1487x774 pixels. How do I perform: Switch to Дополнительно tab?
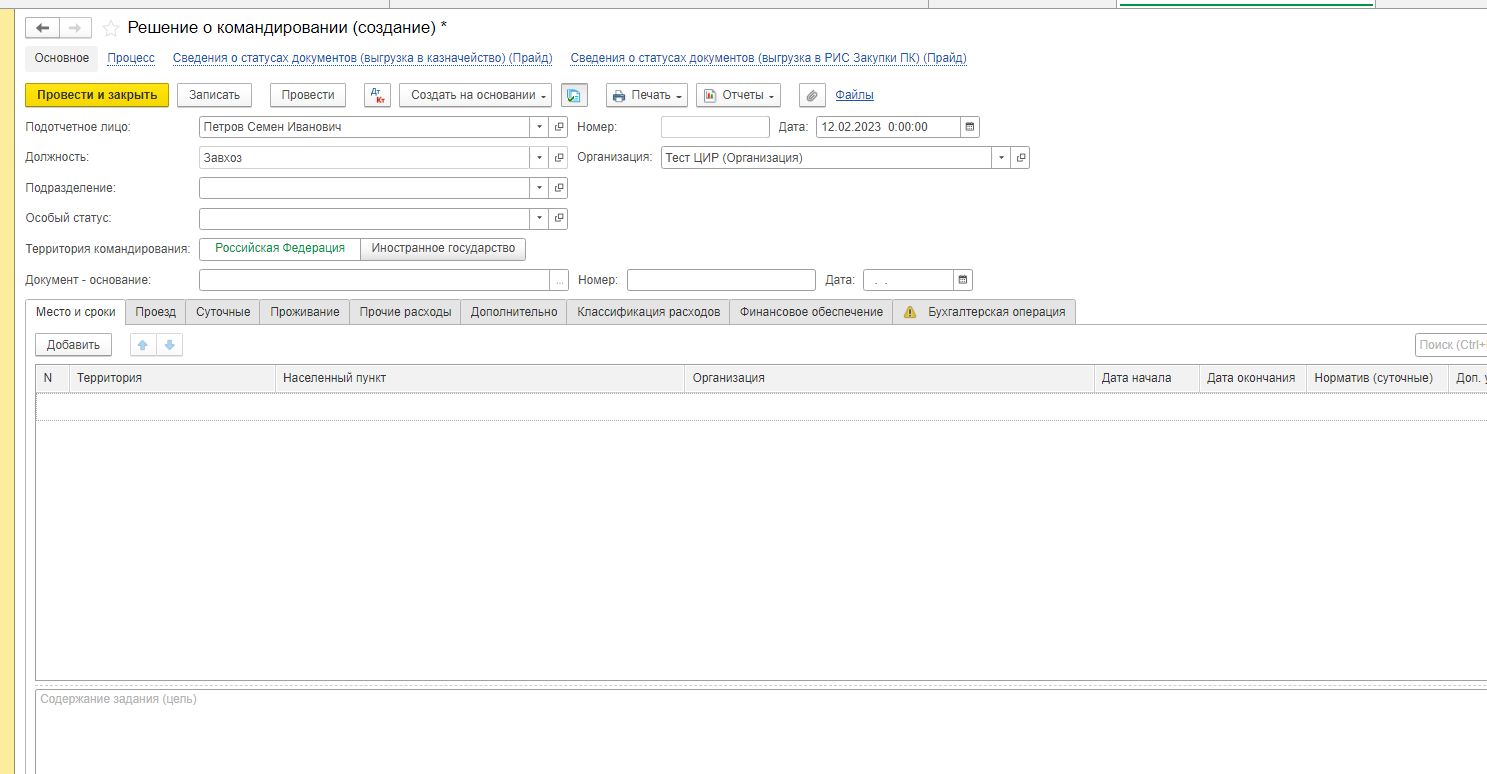tap(514, 312)
